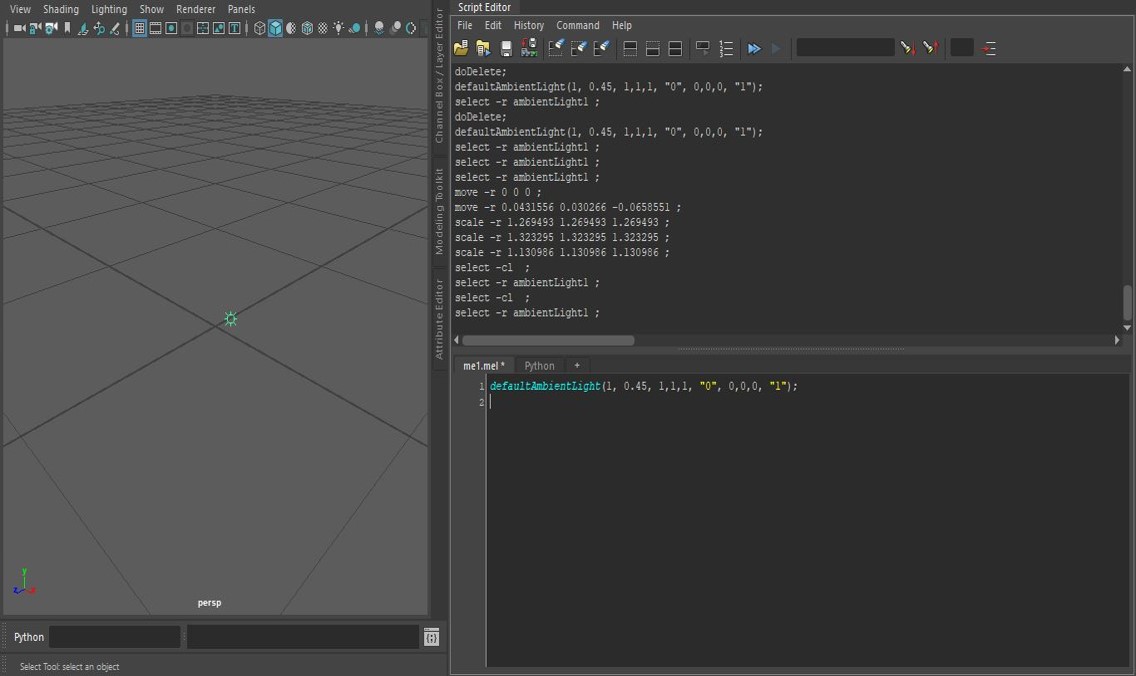The height and width of the screenshot is (676, 1136).
Task: Click the horizontal scrollbar in history pane
Action: (548, 340)
